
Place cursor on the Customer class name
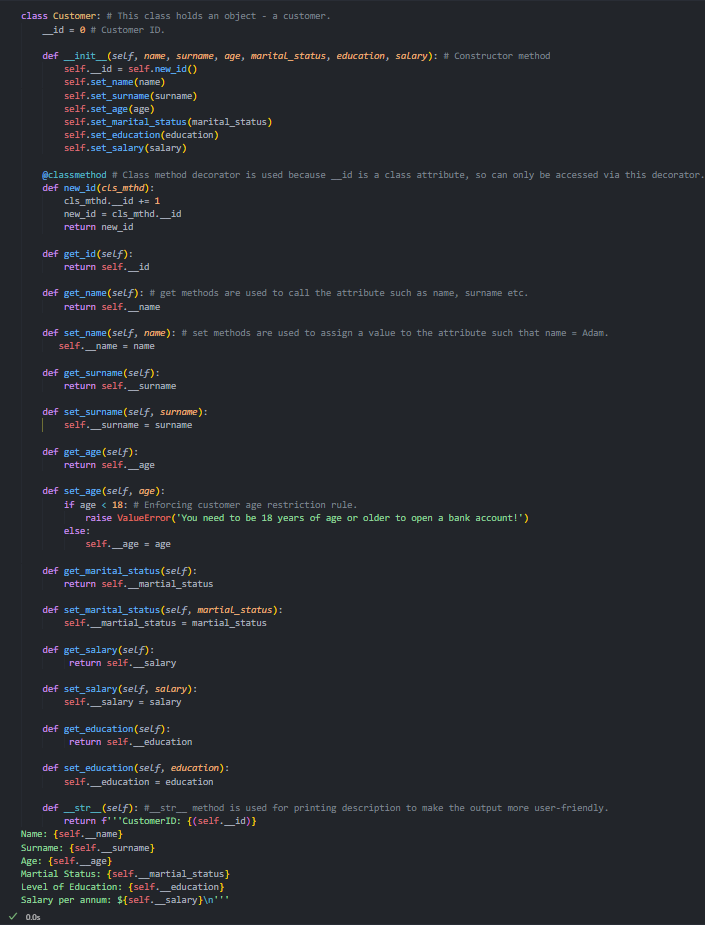[68, 17]
